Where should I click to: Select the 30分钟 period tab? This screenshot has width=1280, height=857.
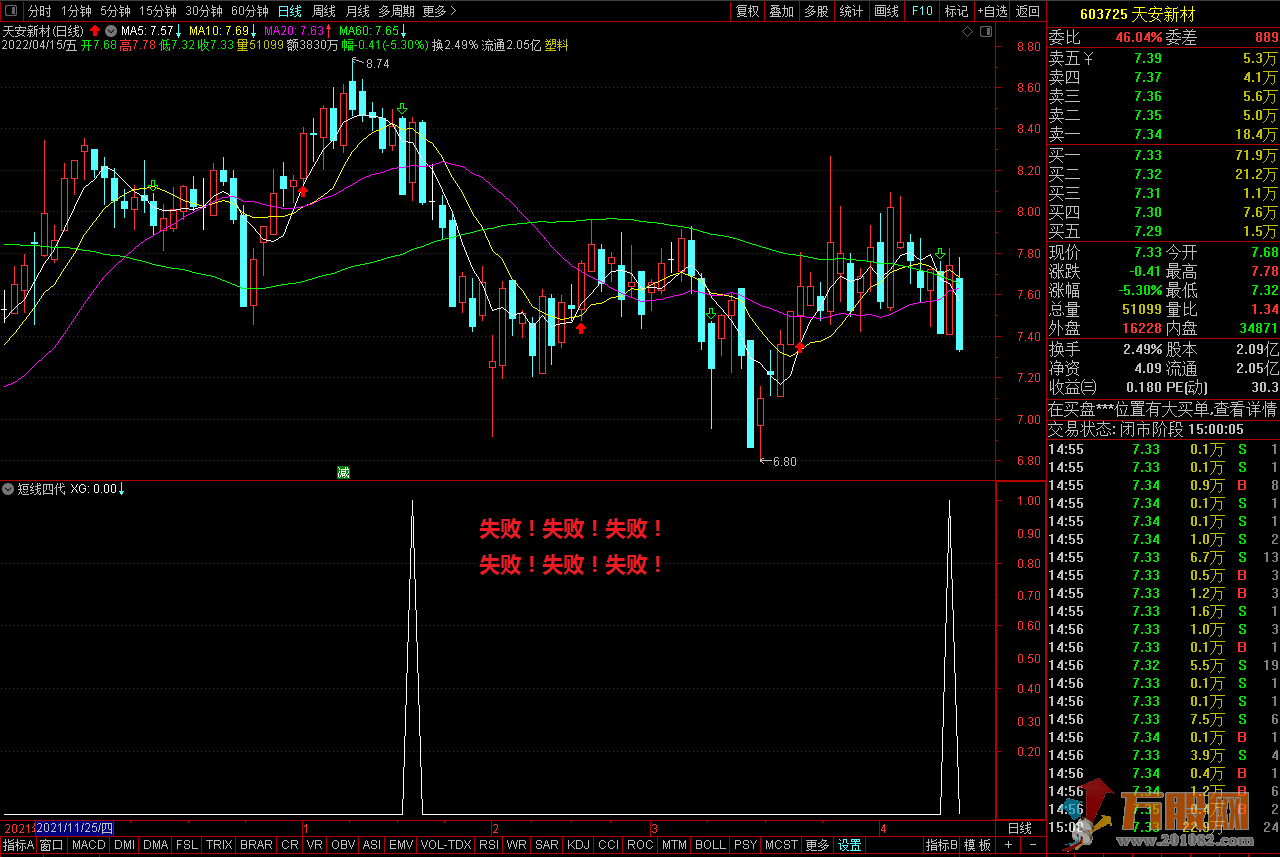coord(204,11)
